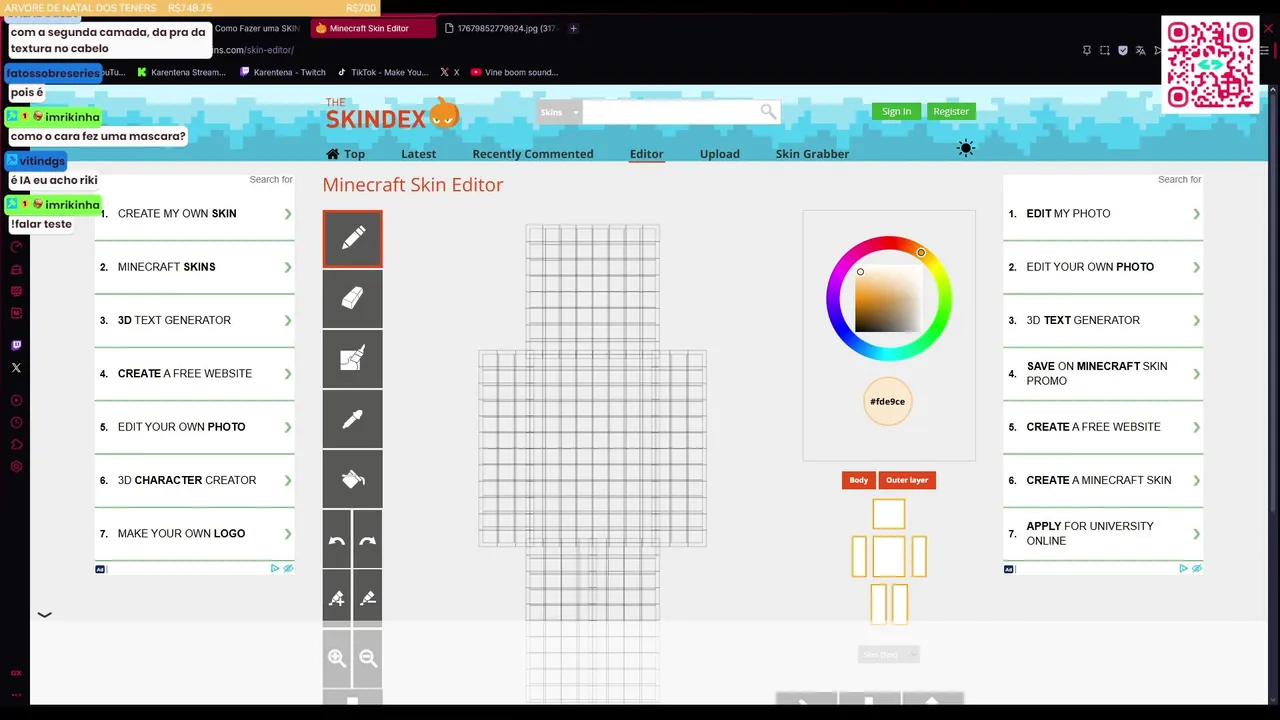The width and height of the screenshot is (1280, 720).
Task: Open the sidebar three-dots menu
Action: (x=16, y=694)
